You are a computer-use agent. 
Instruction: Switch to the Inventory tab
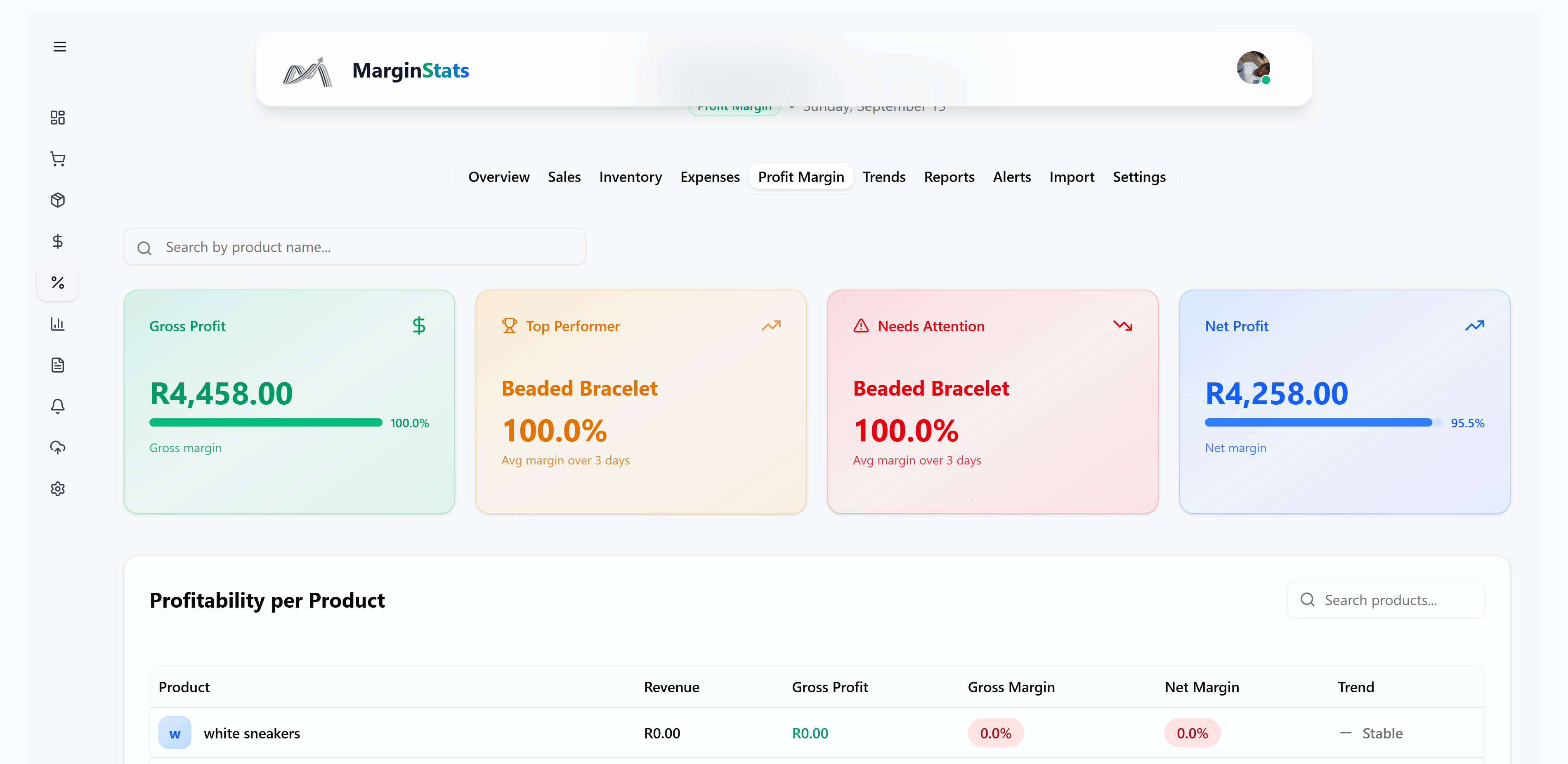[630, 177]
